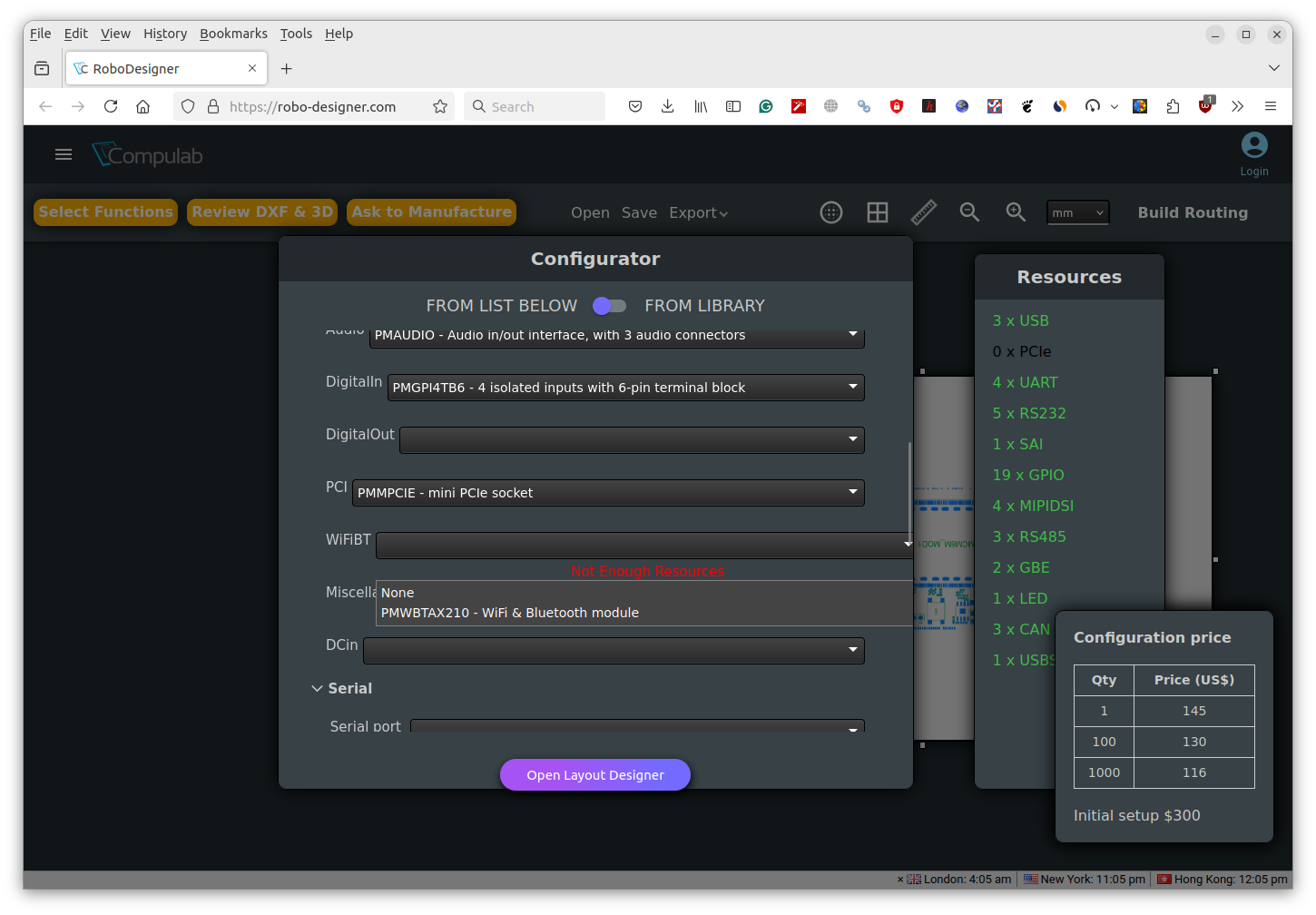Open the Audio PMAUDIO dropdown
The image size is (1316, 915).
click(x=617, y=335)
